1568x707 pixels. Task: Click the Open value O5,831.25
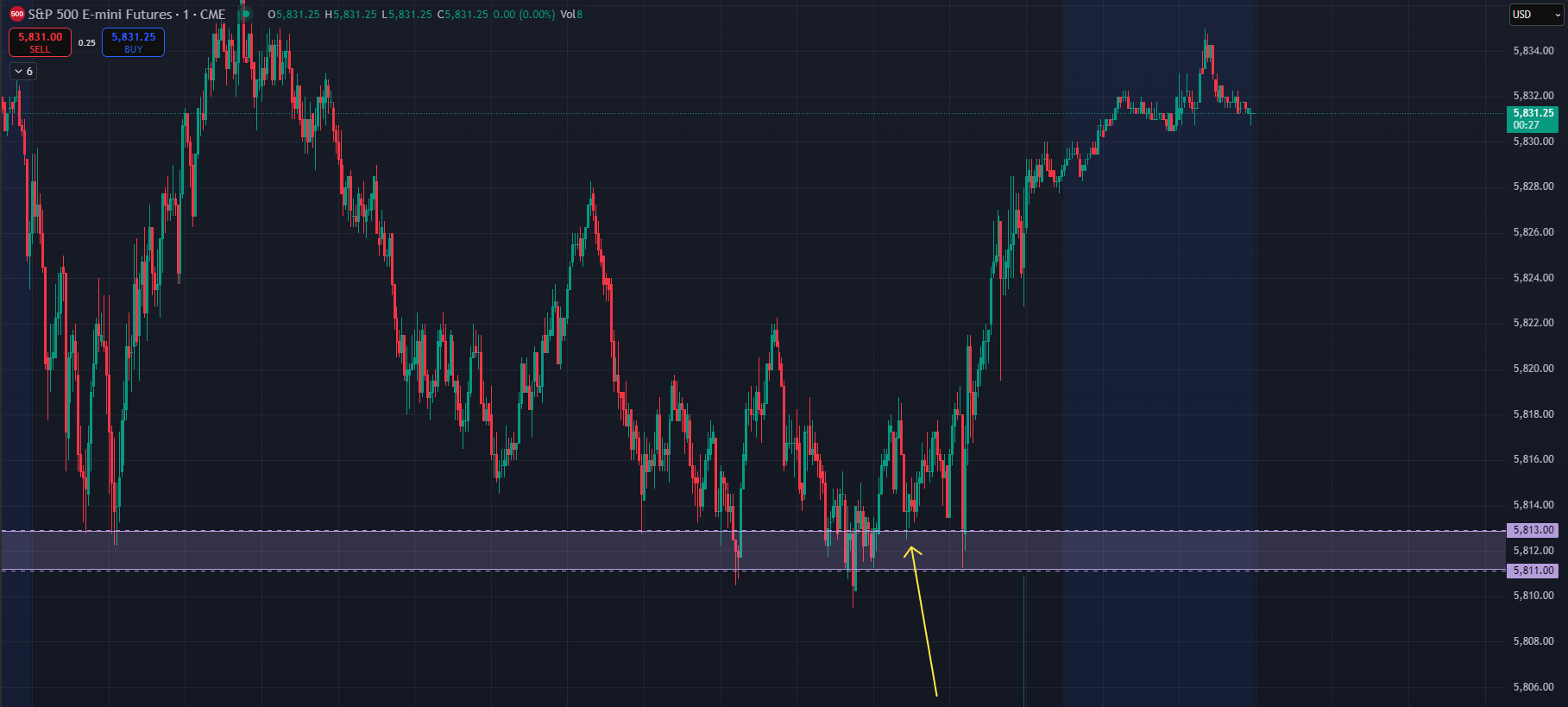click(x=293, y=15)
